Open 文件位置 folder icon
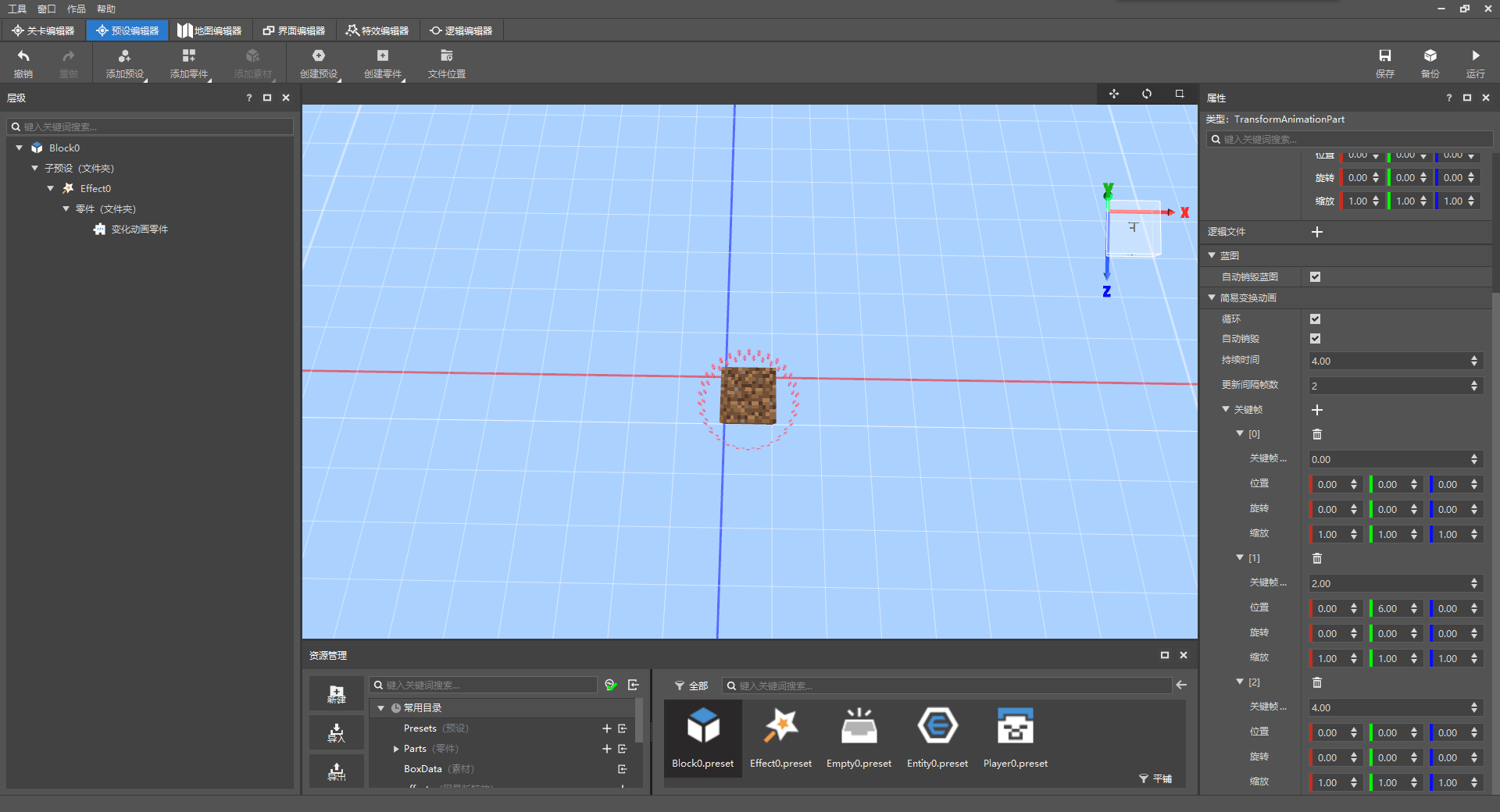1500x812 pixels. point(446,56)
